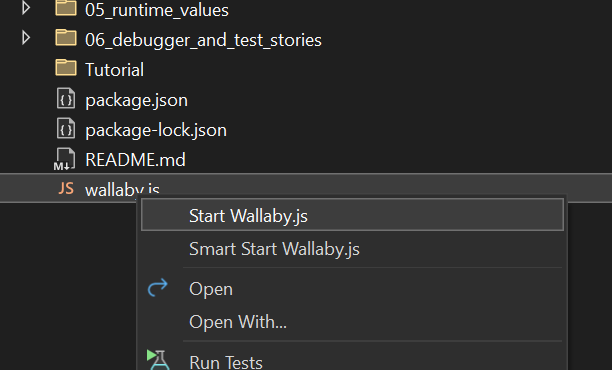Click the Run Tests flask icon

tap(158, 360)
